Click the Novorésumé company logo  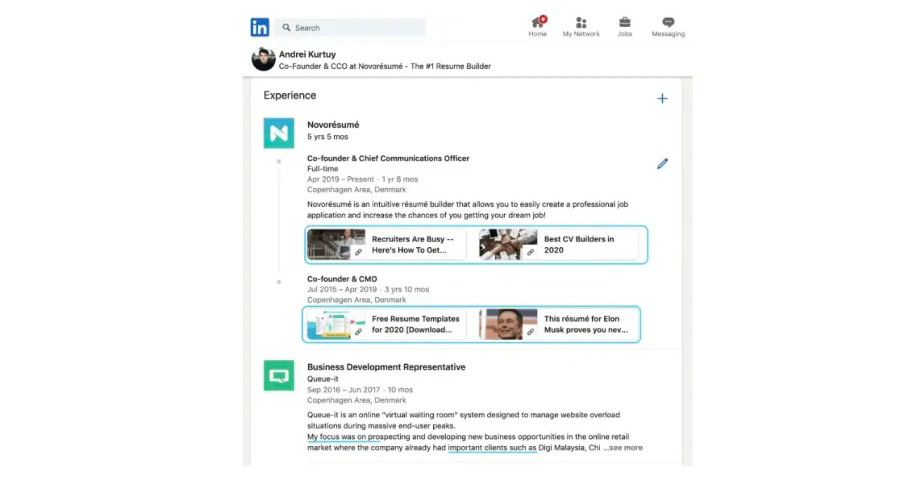pos(279,133)
